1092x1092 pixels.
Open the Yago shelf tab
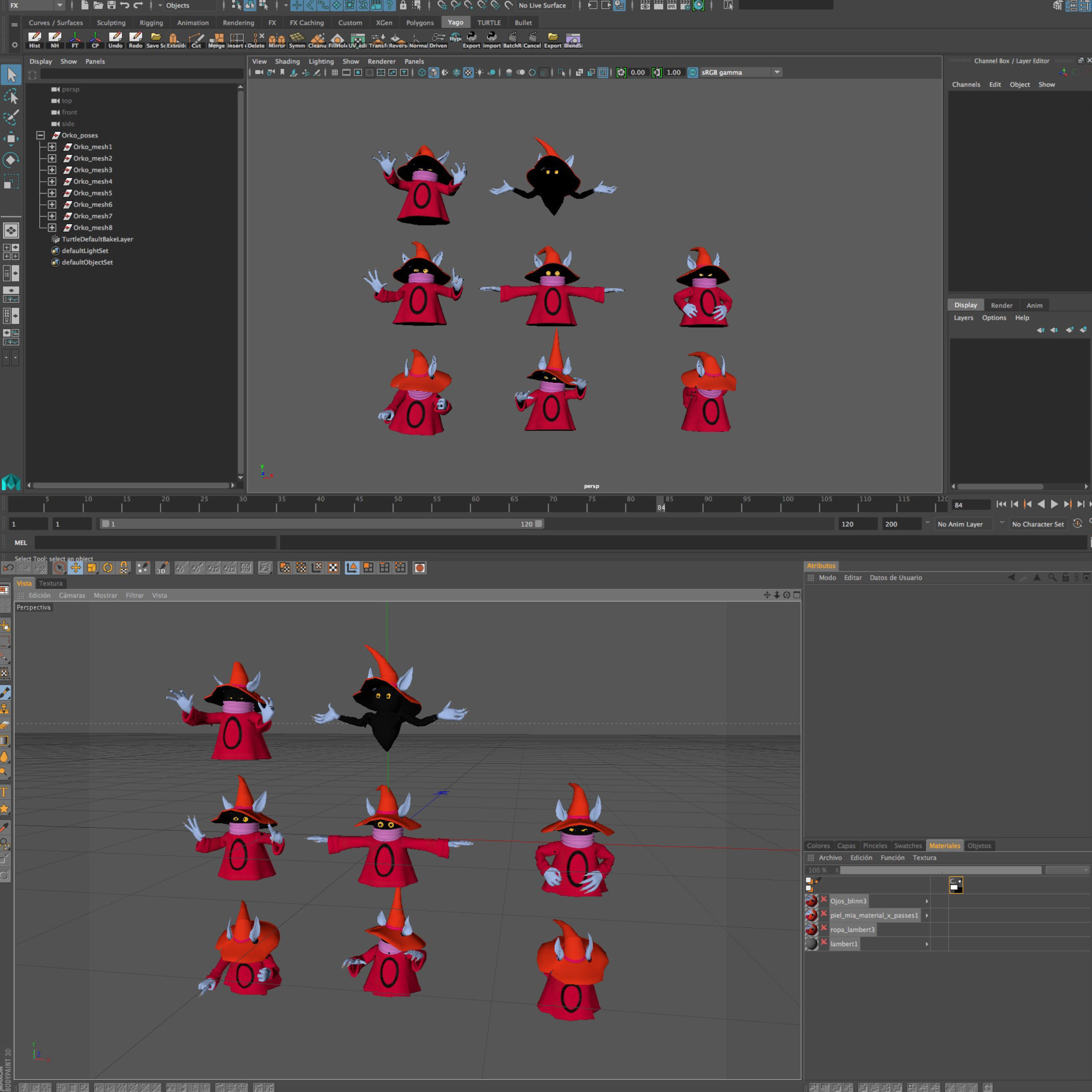[455, 23]
